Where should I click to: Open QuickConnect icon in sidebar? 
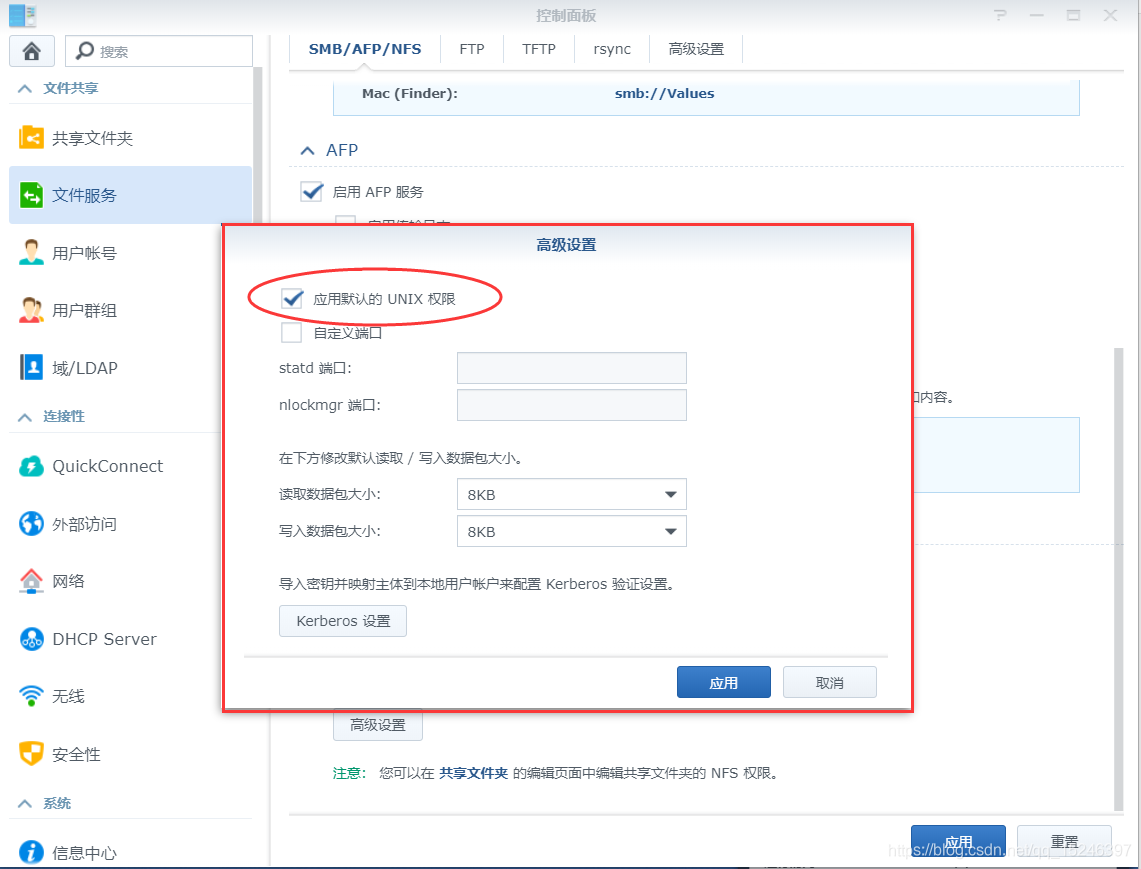click(x=31, y=466)
